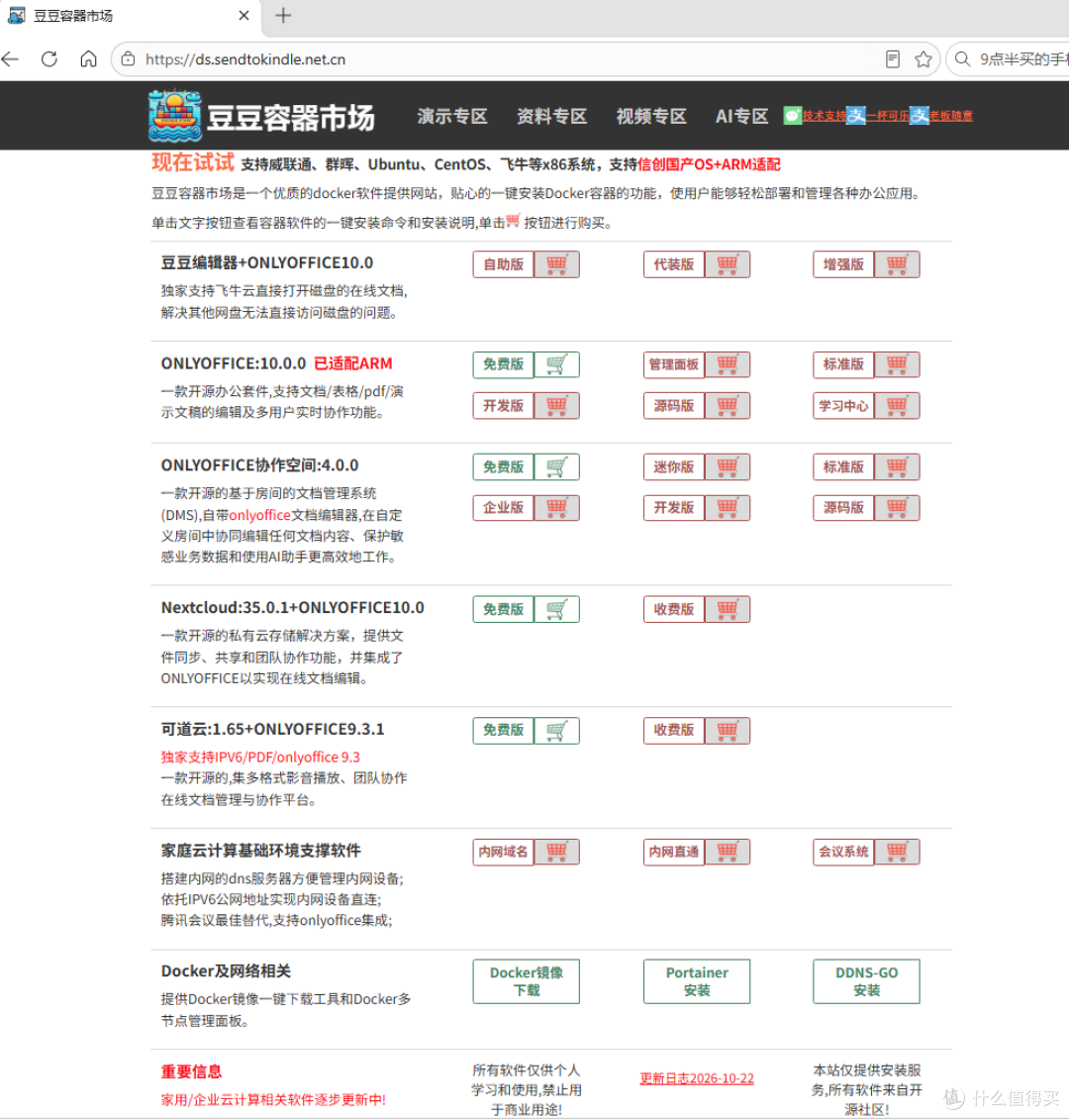The image size is (1069, 1120).
Task: Click green cart beside Nextcloud 免费版
Action: (x=556, y=609)
